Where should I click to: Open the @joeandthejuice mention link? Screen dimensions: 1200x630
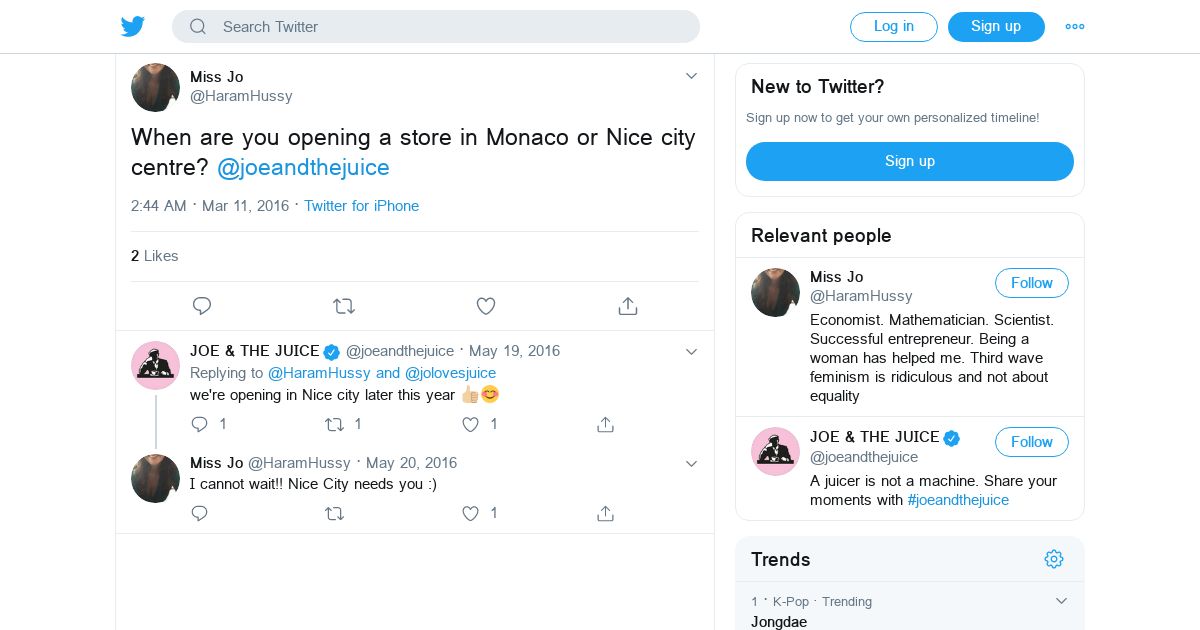tap(303, 167)
